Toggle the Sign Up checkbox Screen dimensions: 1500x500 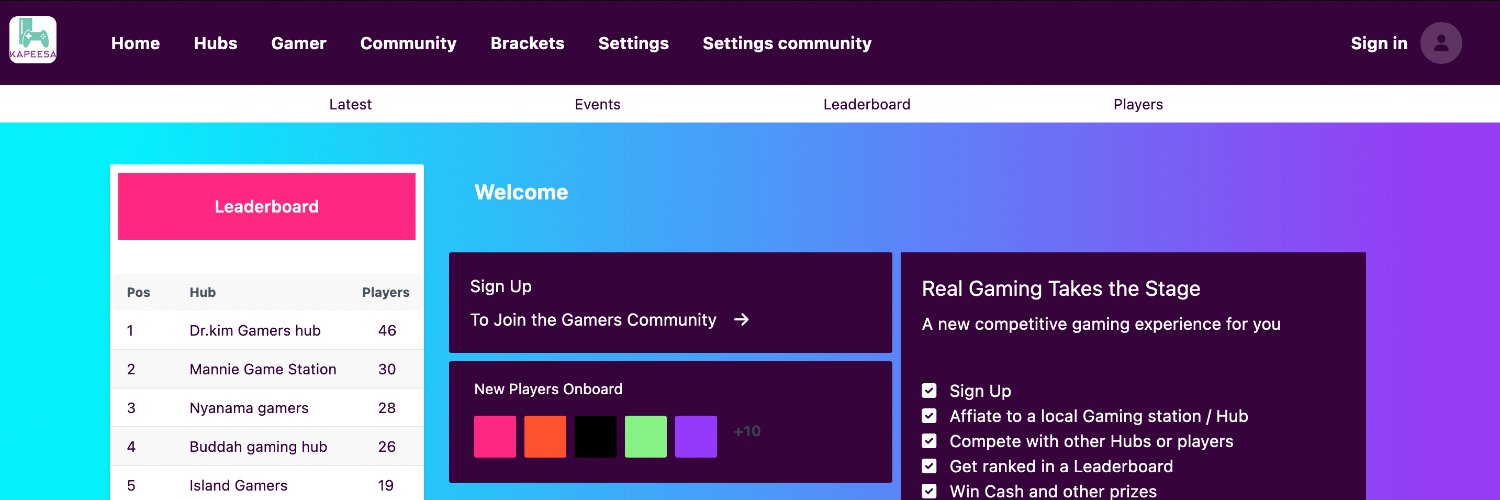929,390
